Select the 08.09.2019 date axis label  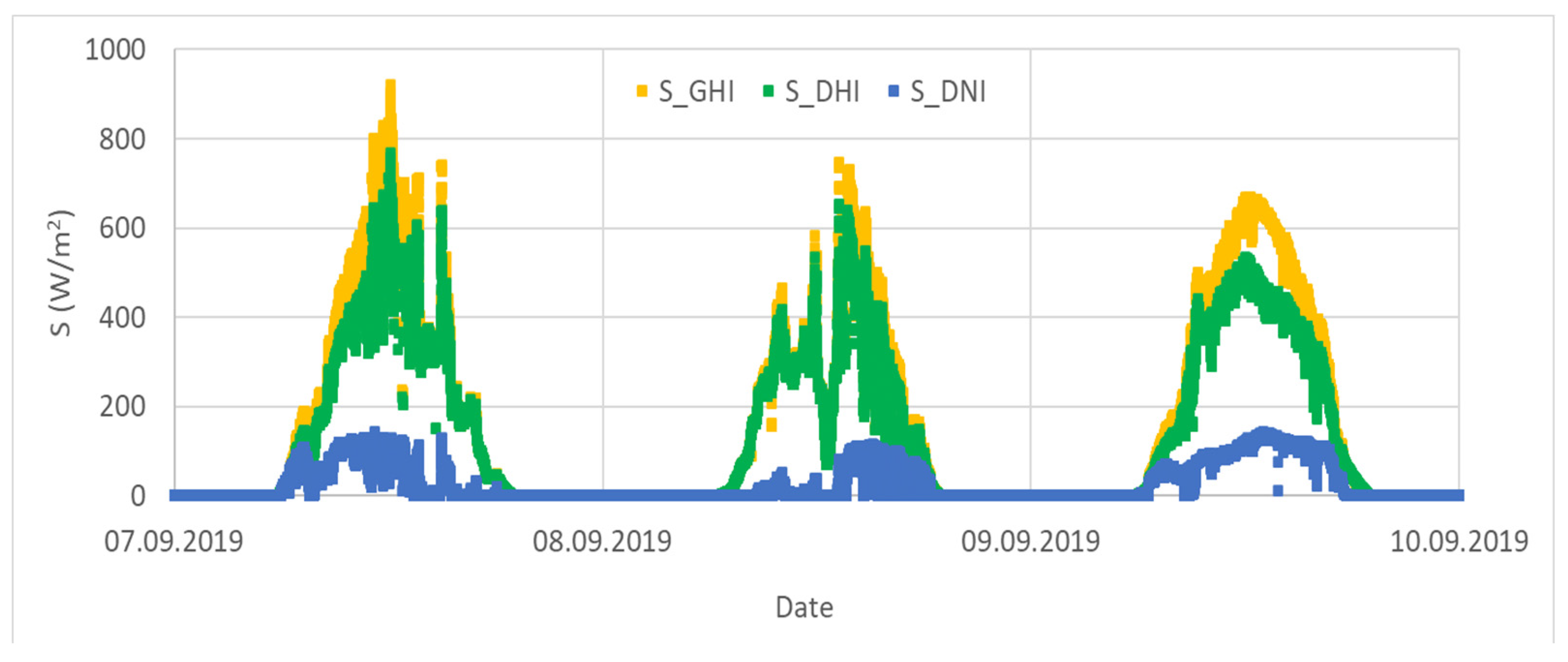(x=602, y=541)
